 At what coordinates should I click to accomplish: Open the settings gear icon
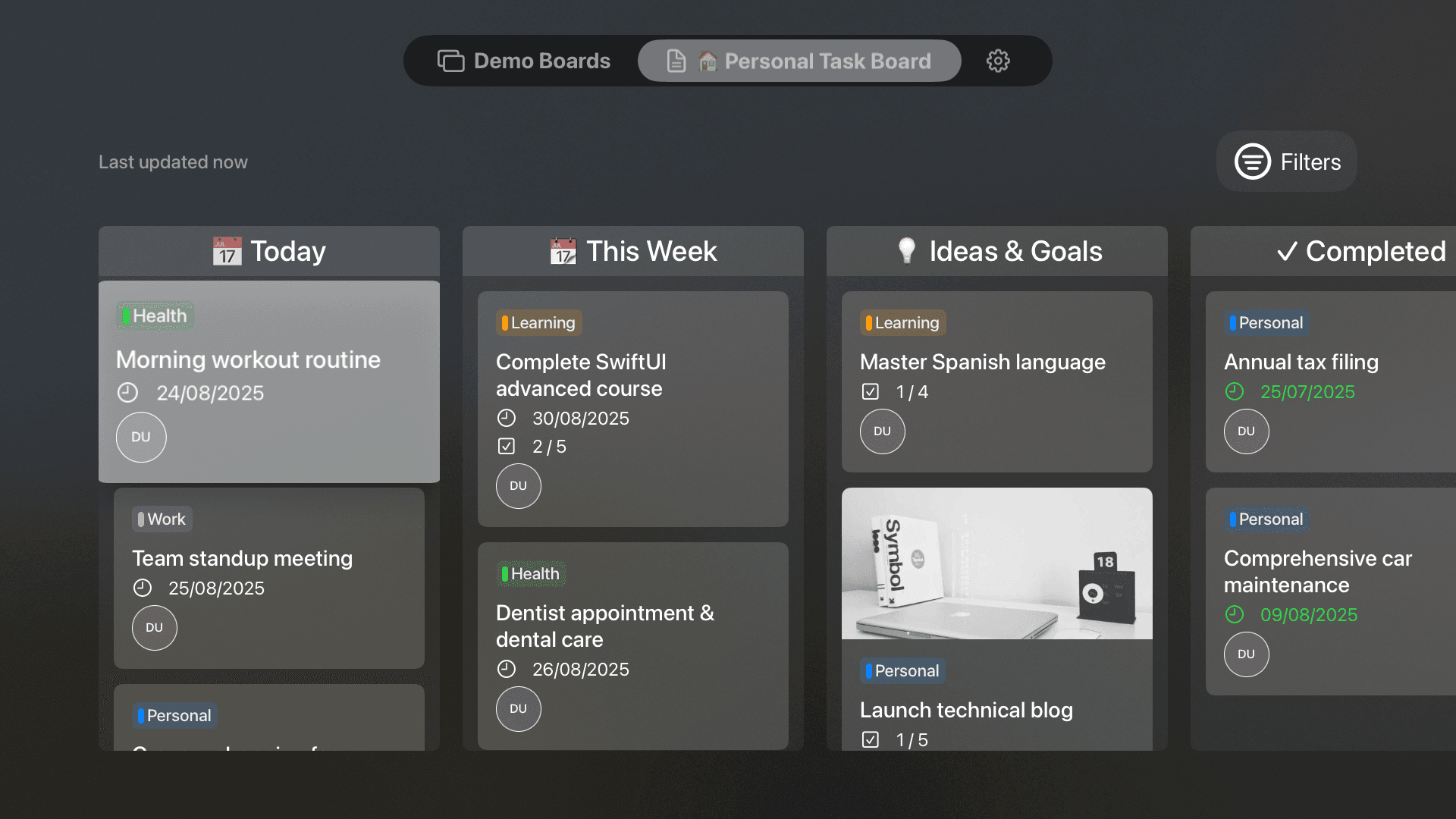pos(998,61)
